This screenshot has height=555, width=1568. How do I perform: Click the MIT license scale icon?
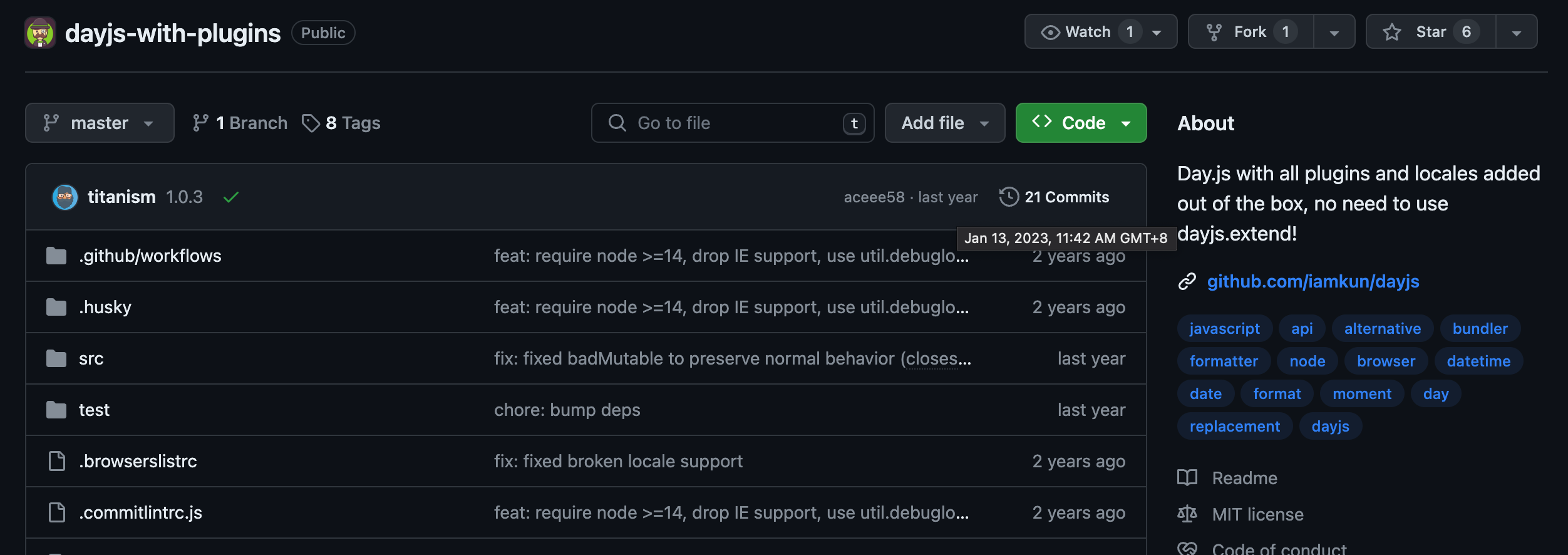click(1187, 514)
